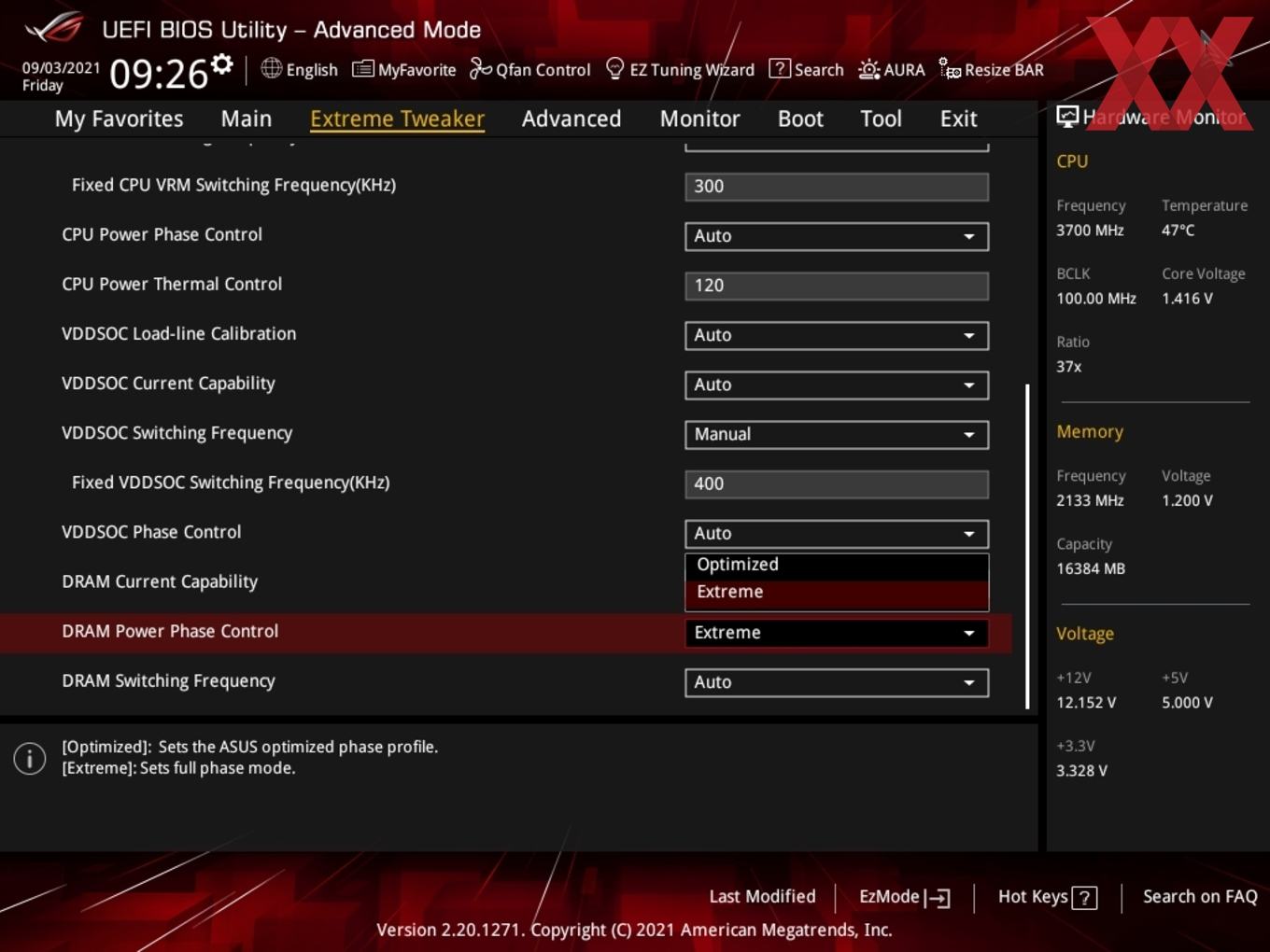Open VDDSOC Current Capability dropdown
1270x952 pixels.
pyautogui.click(x=837, y=385)
